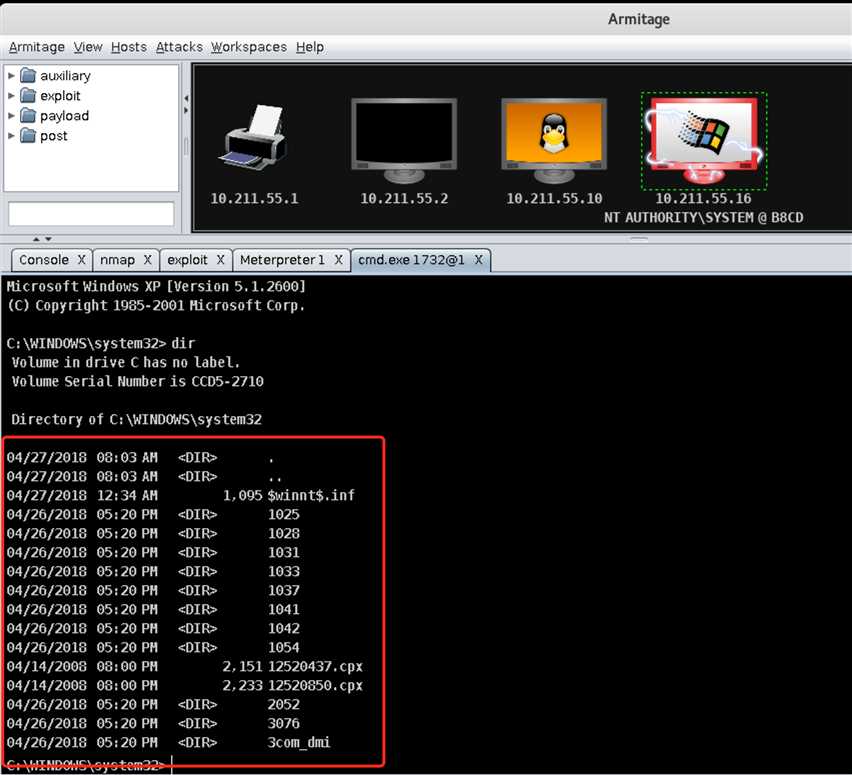
Task: Click the exploit folder icon
Action: click(x=28, y=96)
